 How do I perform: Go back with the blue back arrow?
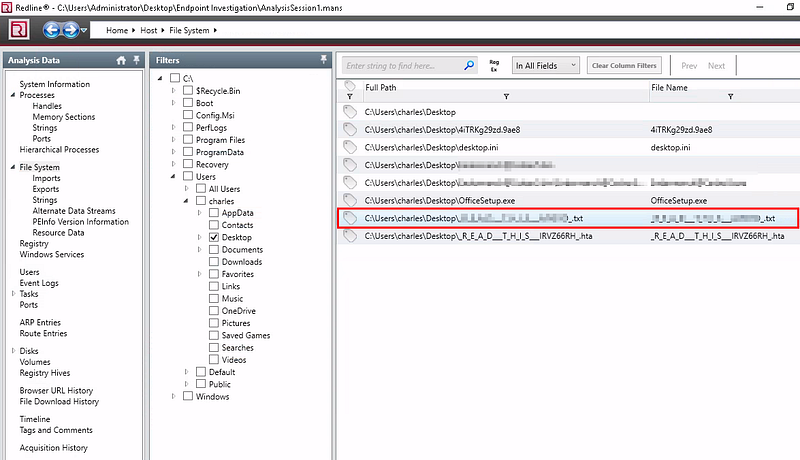click(x=51, y=30)
